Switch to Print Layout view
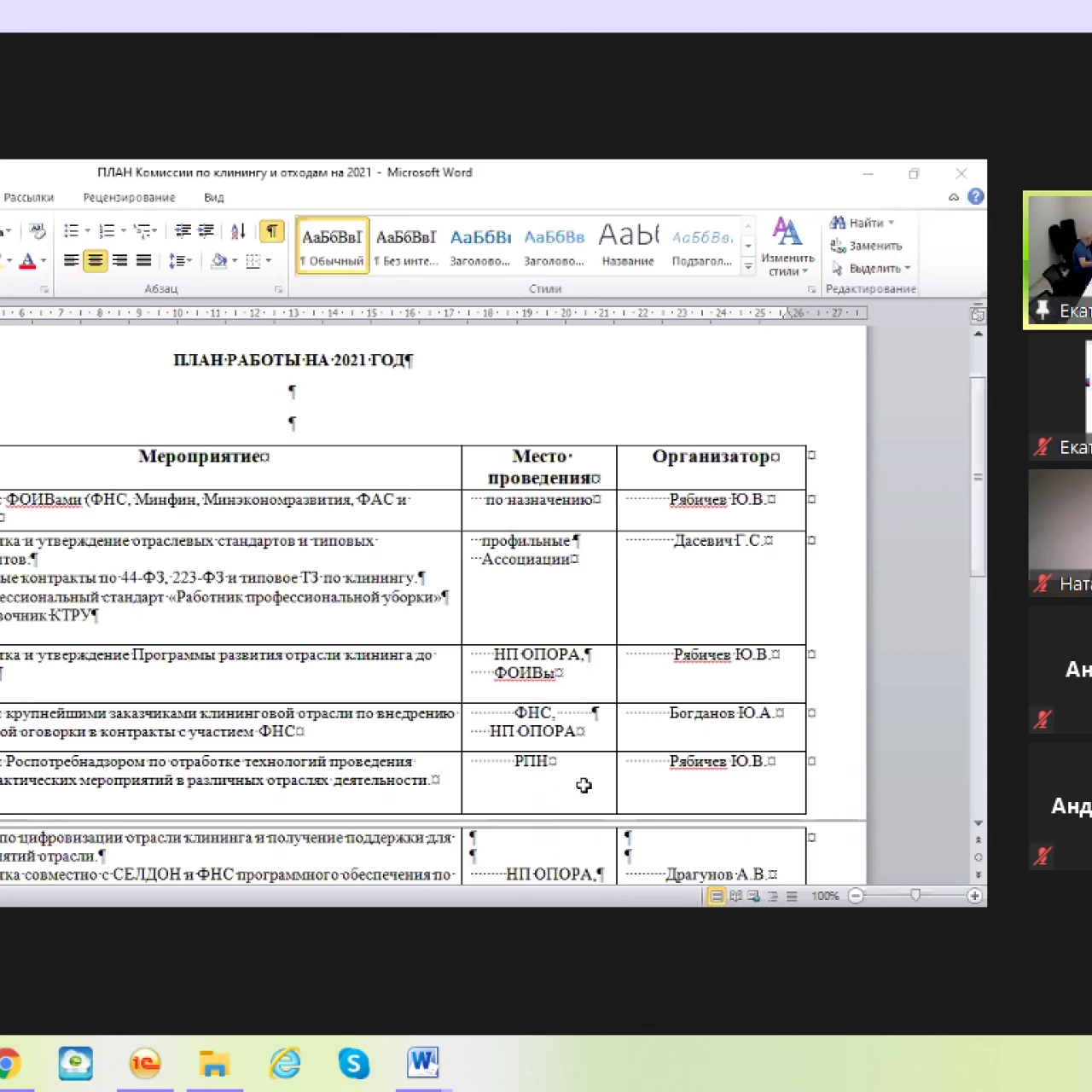 (717, 896)
